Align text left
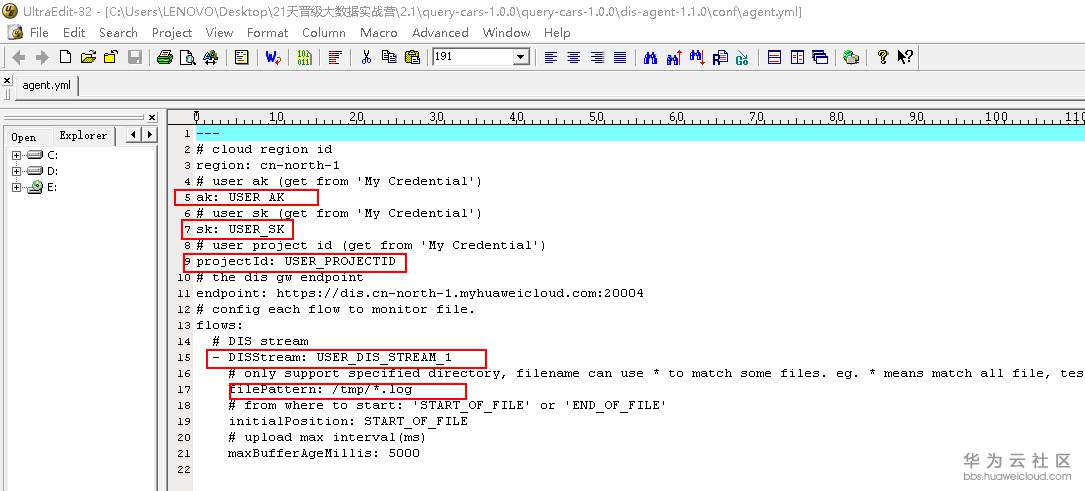1085x491 pixels. (551, 57)
